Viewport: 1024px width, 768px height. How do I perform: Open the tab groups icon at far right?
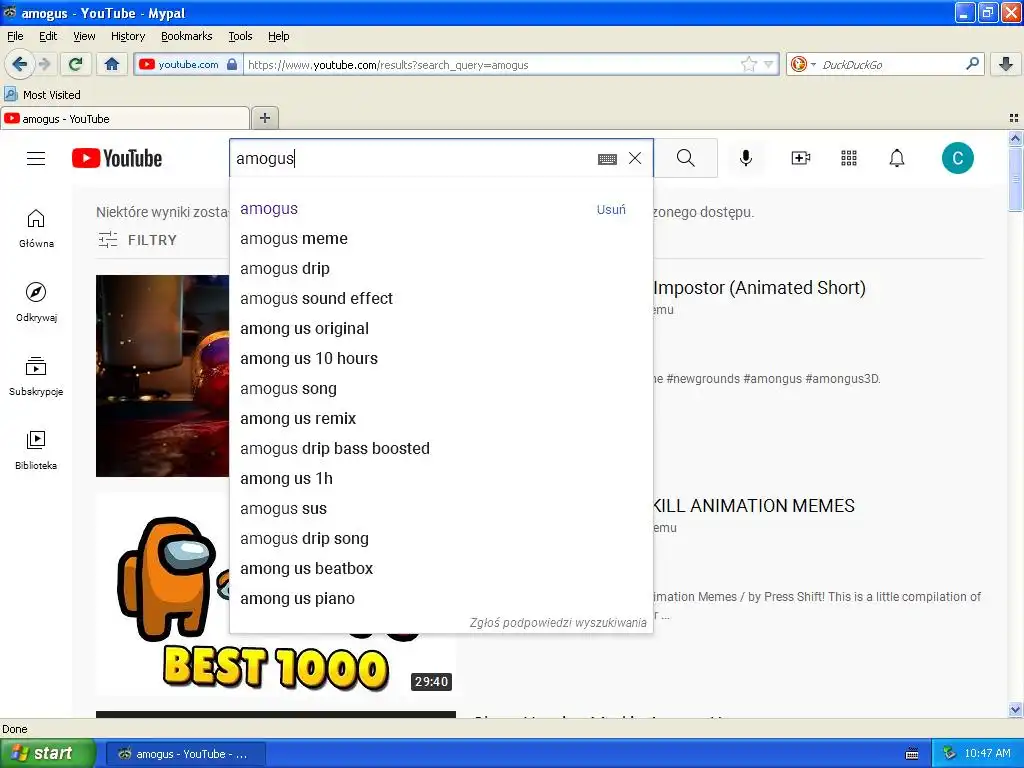(x=1014, y=118)
